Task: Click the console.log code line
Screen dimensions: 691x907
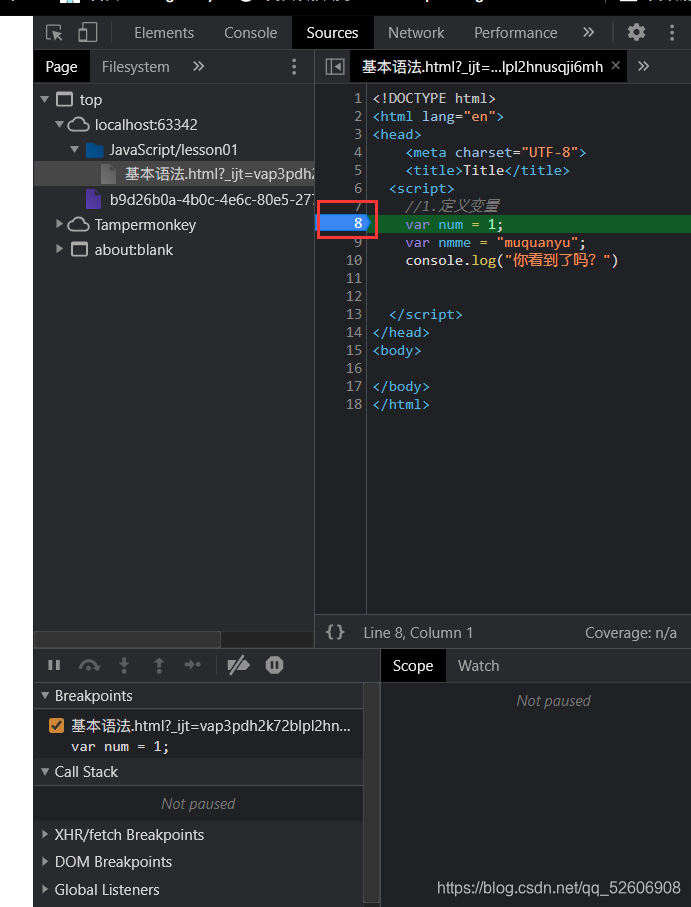Action: pos(512,260)
